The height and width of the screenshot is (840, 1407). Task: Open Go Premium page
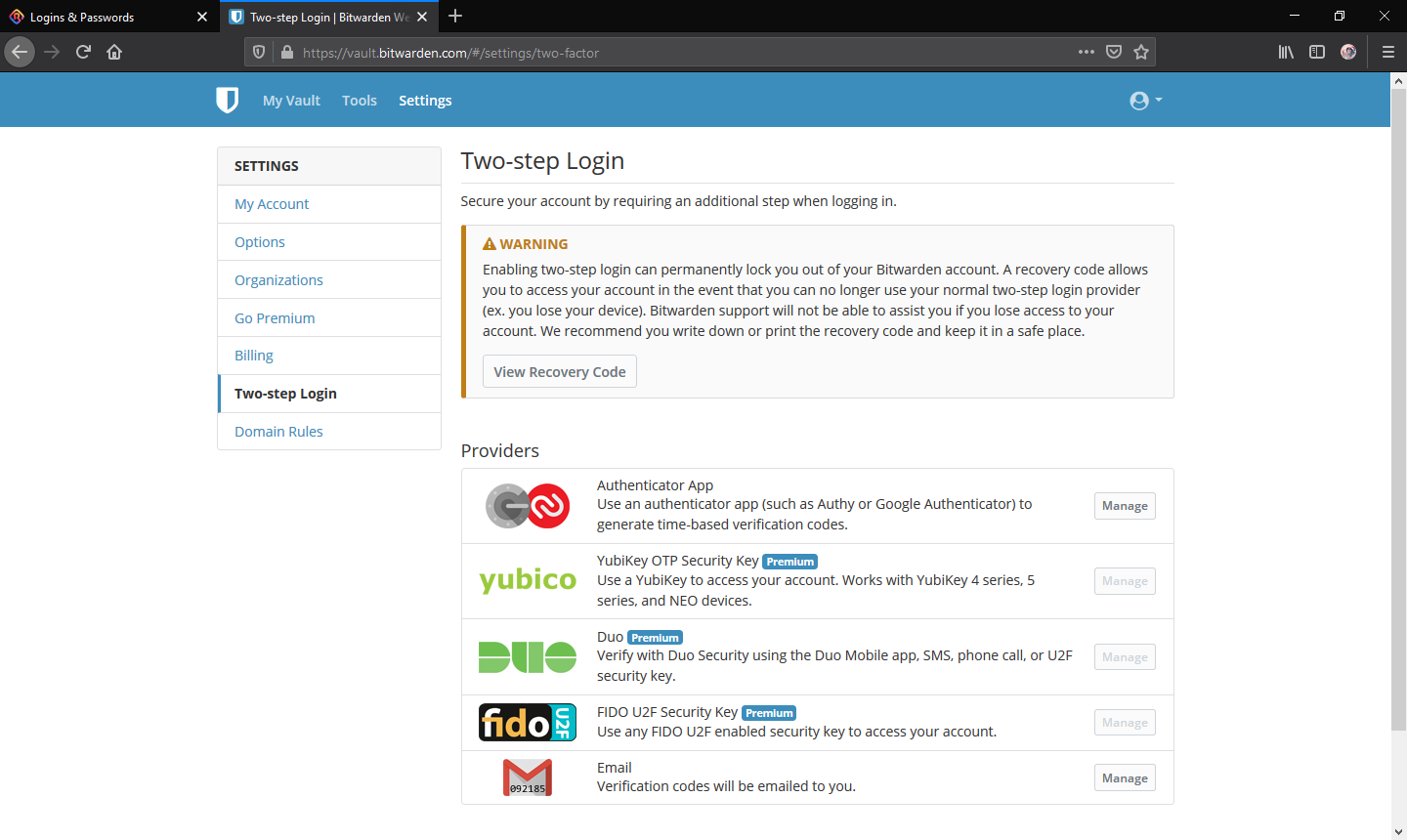(329, 318)
